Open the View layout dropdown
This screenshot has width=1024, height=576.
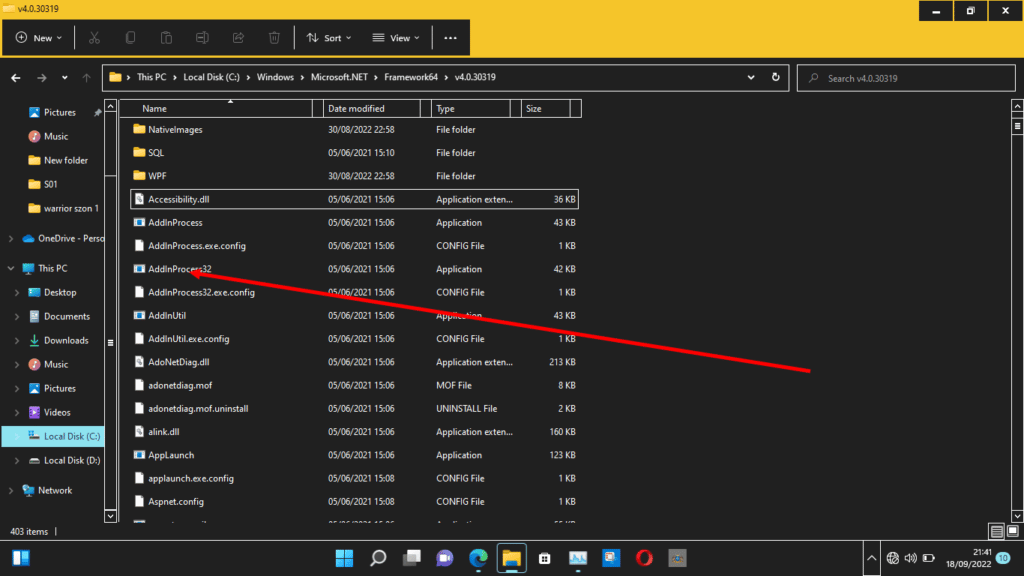(396, 38)
